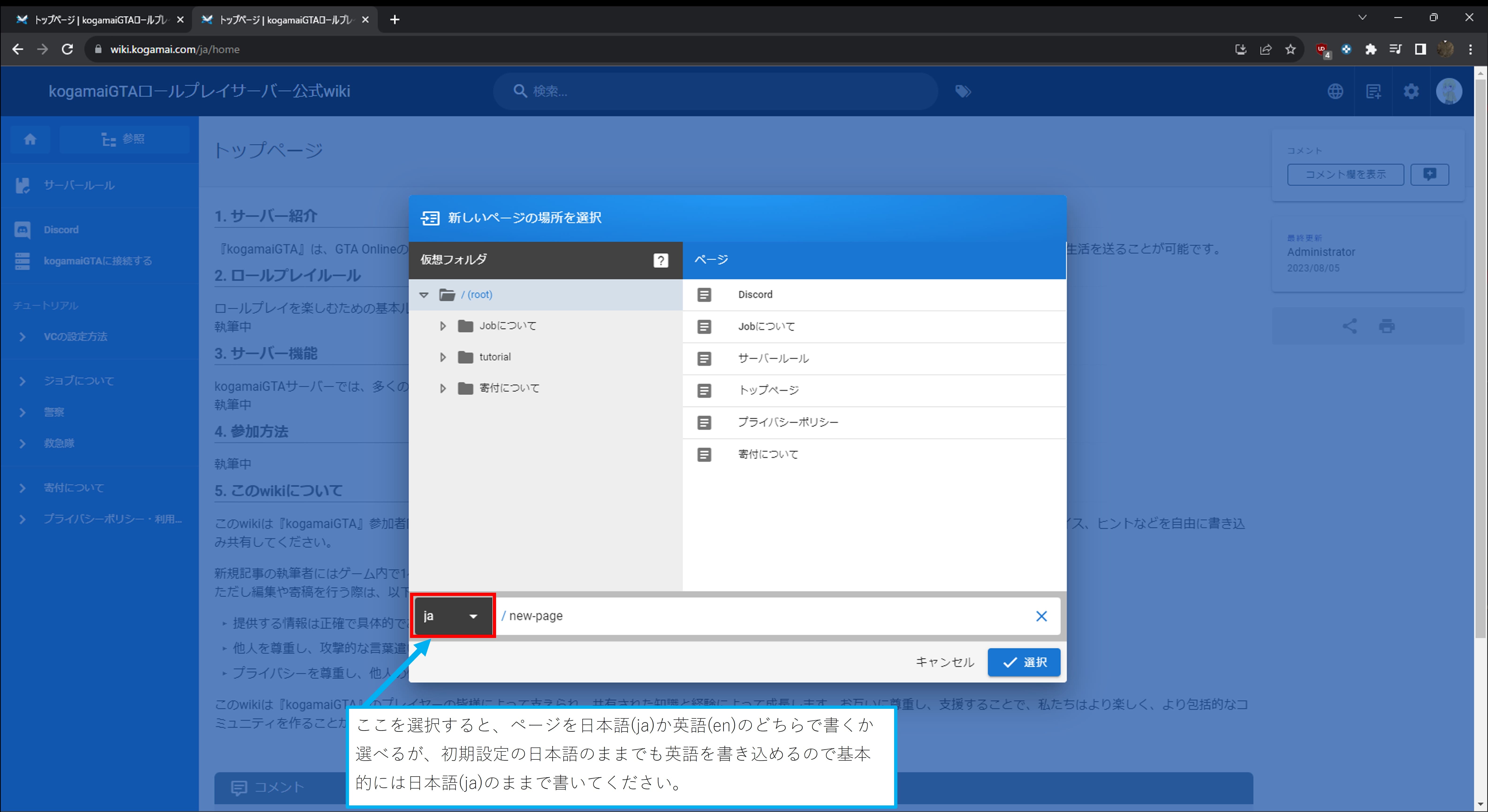The height and width of the screenshot is (812, 1488).
Task: Go back in browser history
Action: 18,50
